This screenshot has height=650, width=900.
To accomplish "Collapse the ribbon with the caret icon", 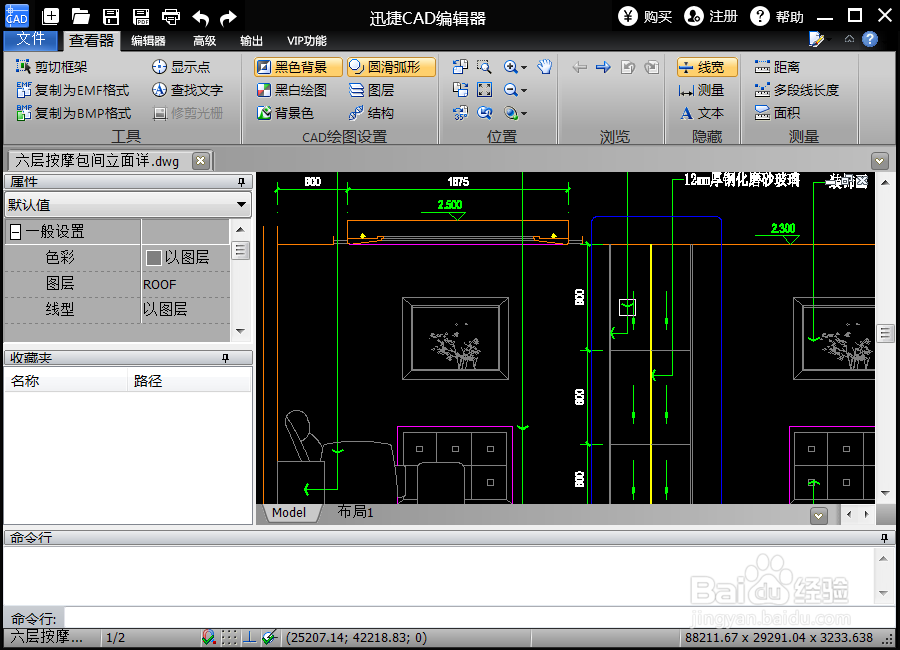I will coord(849,39).
